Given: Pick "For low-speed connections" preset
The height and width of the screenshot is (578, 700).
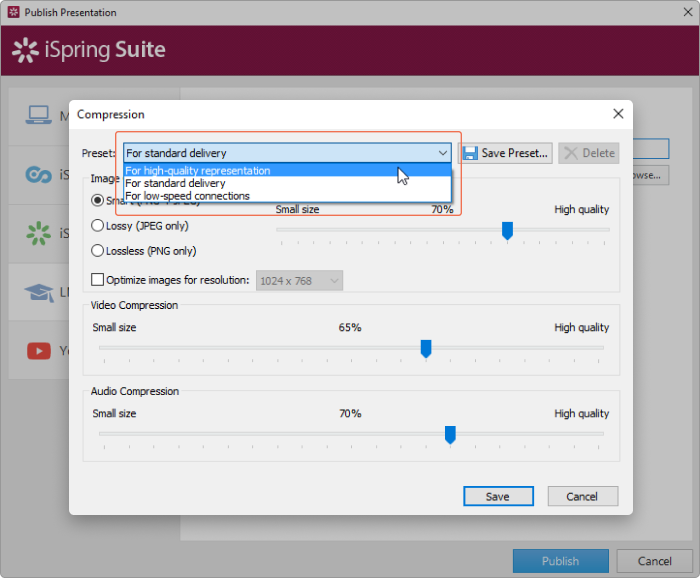Looking at the screenshot, I should click(x=287, y=195).
